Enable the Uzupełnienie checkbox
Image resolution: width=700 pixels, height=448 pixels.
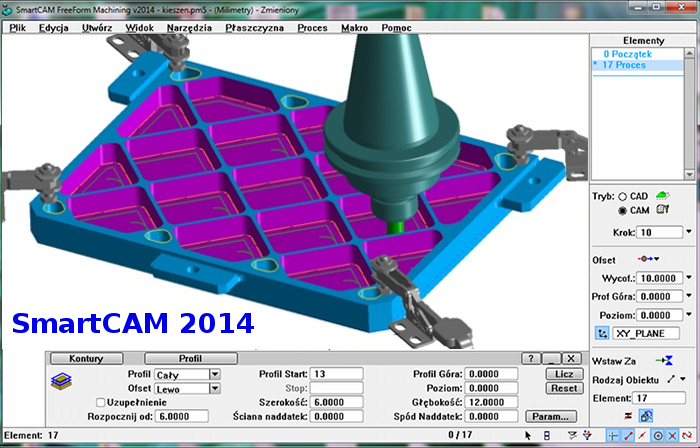101,402
